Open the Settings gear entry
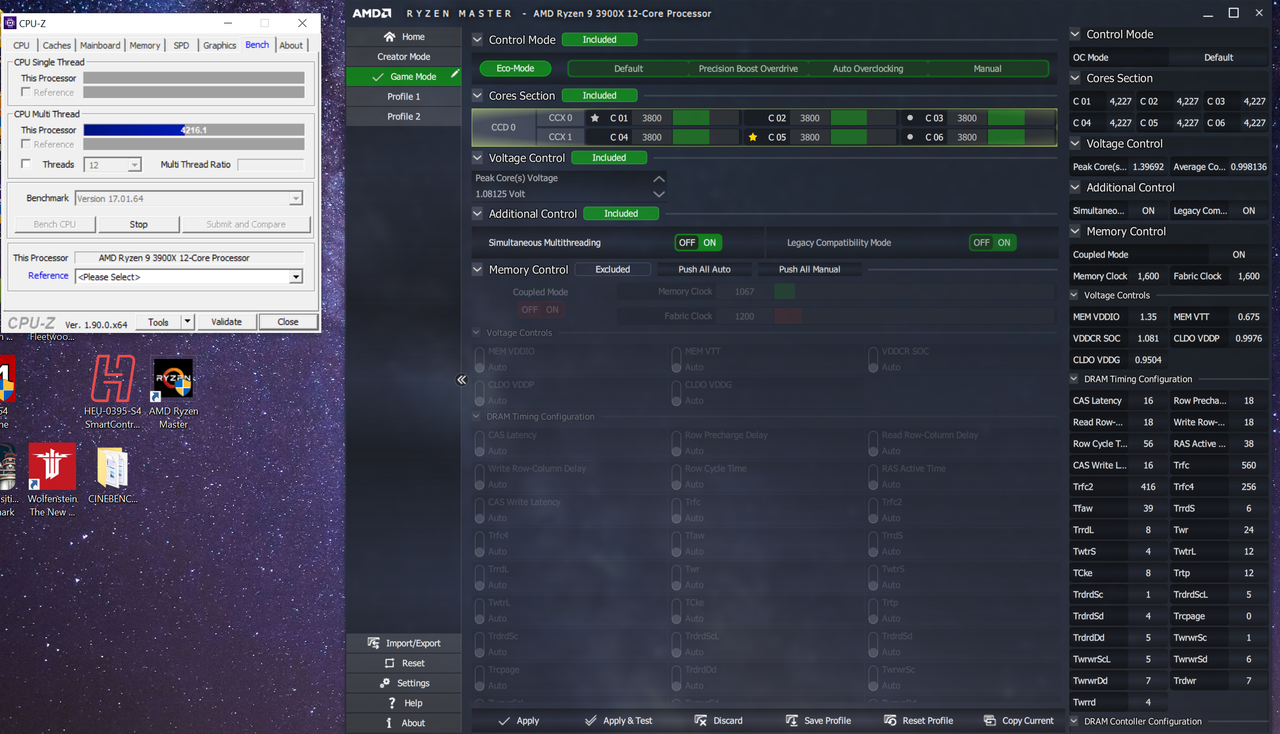Image resolution: width=1280 pixels, height=734 pixels. pos(404,683)
